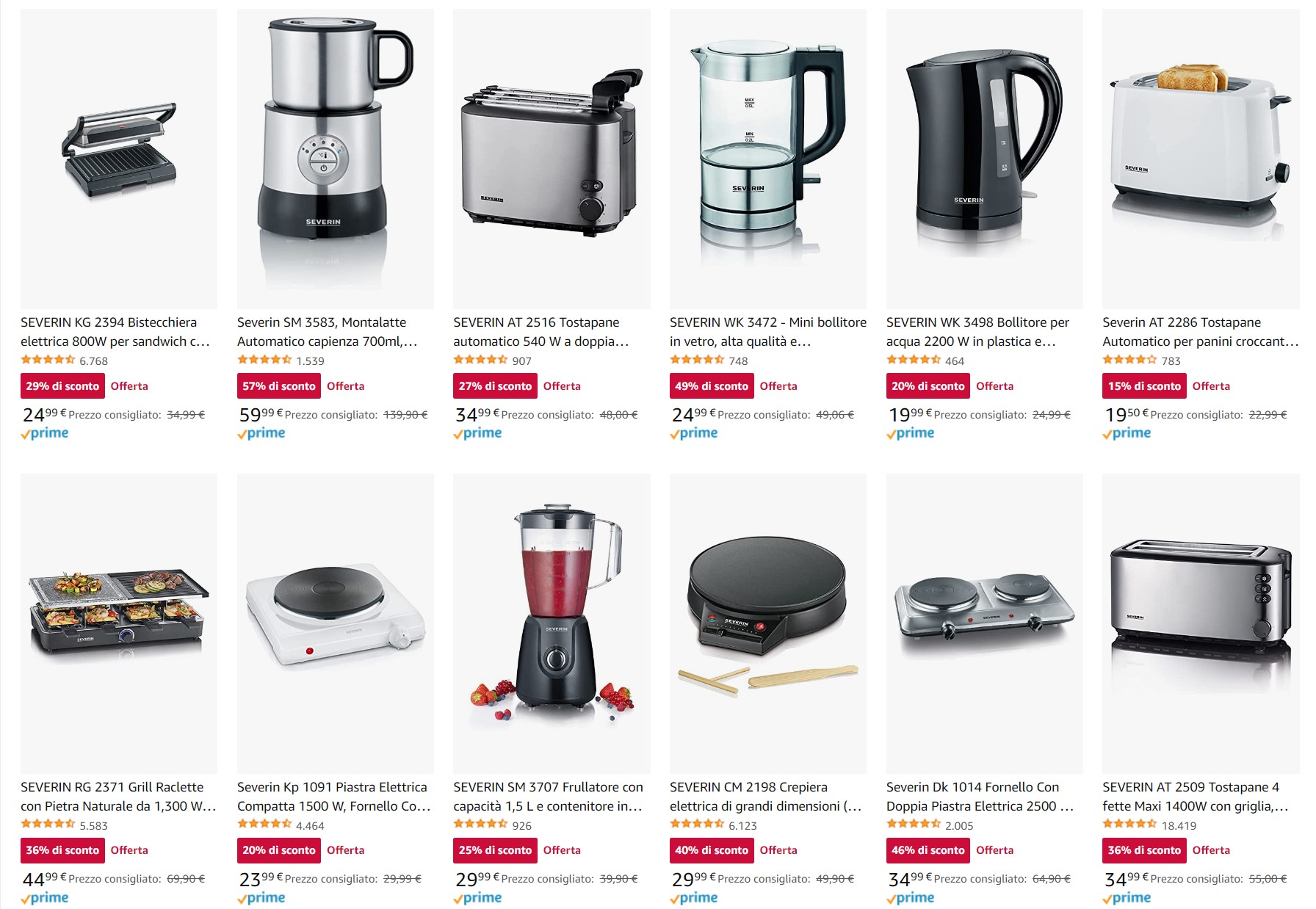Click the star rating of SEVERIN AT 2516 Tostapane

pyautogui.click(x=480, y=360)
